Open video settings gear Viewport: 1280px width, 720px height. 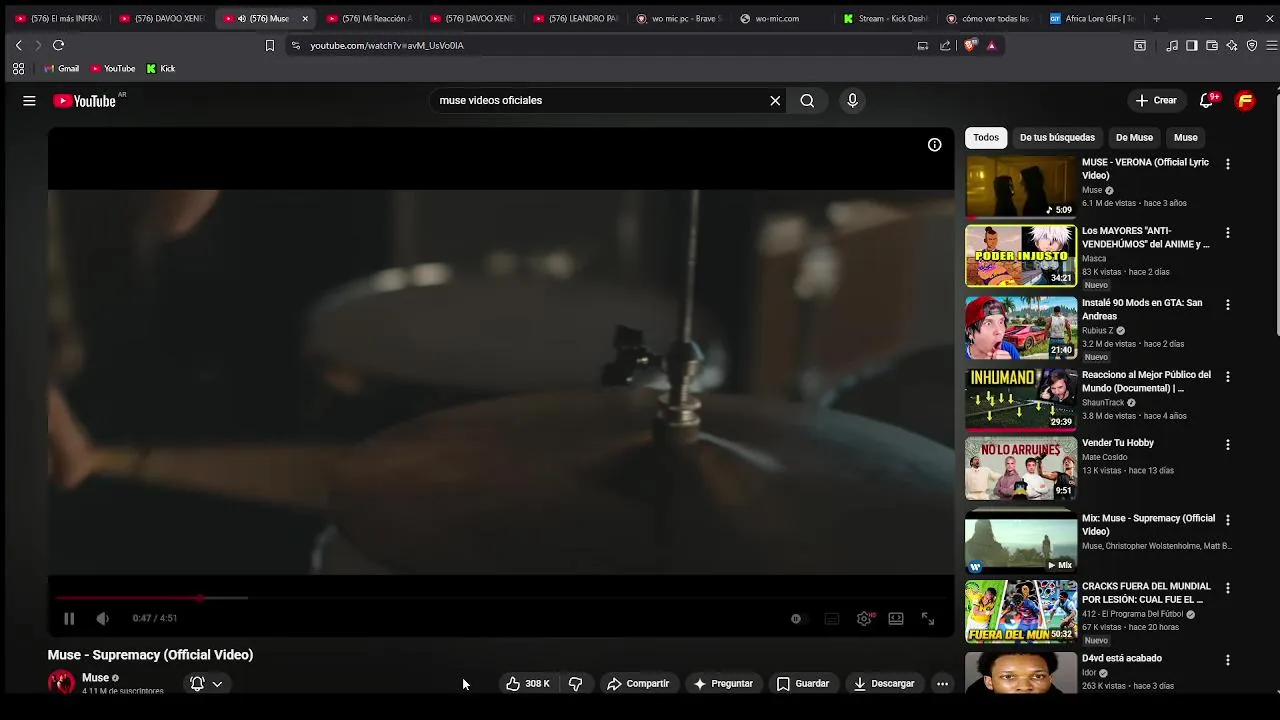864,619
